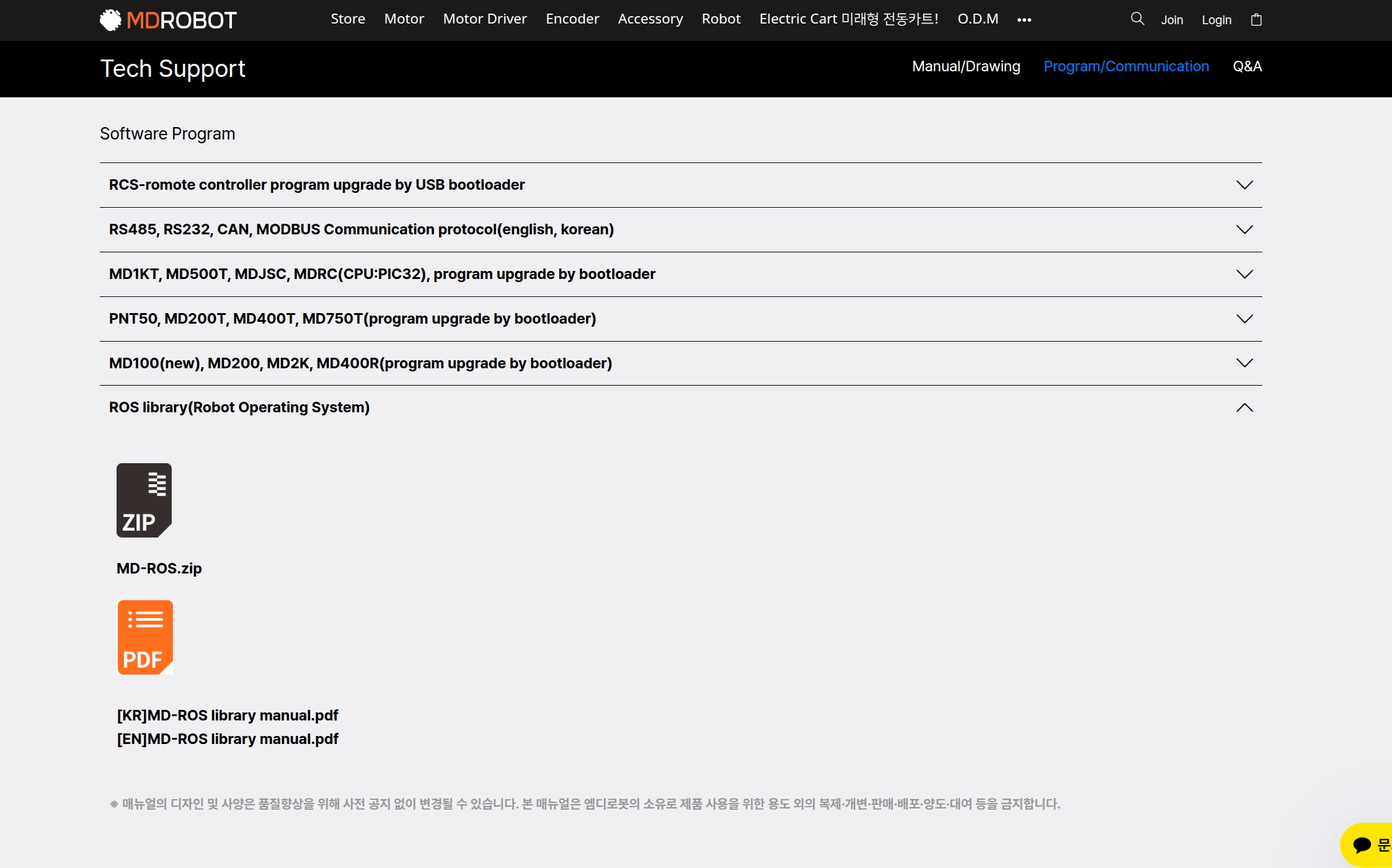
Task: Click RCS-romote controller program upgrade title
Action: click(x=317, y=185)
